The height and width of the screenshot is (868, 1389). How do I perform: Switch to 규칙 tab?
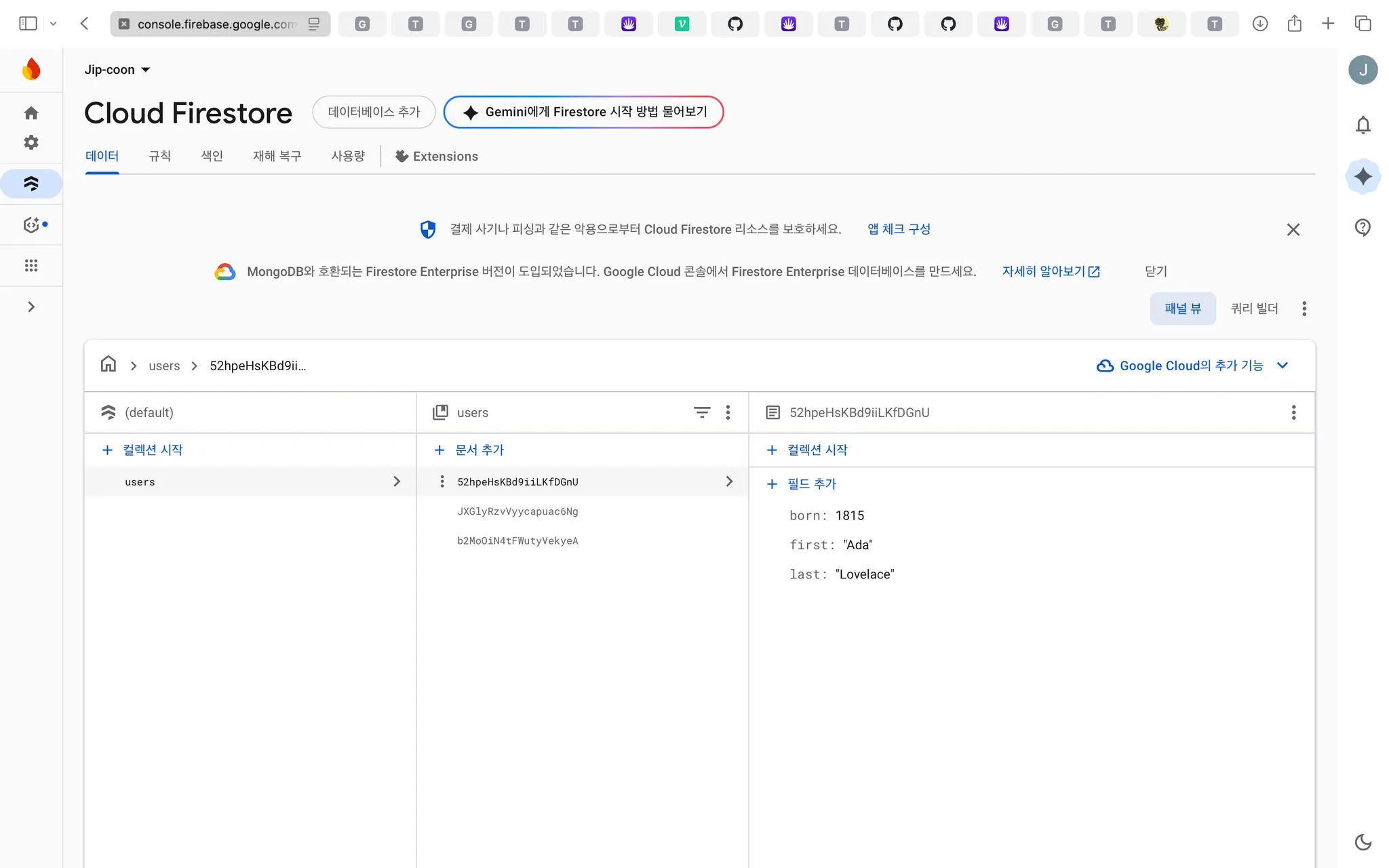tap(159, 157)
